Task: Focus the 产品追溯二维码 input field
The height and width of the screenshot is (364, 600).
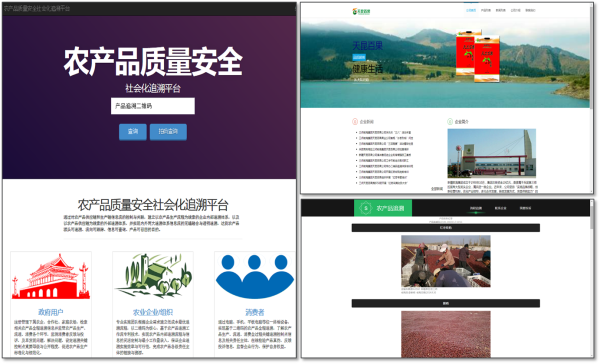Action: pos(153,106)
